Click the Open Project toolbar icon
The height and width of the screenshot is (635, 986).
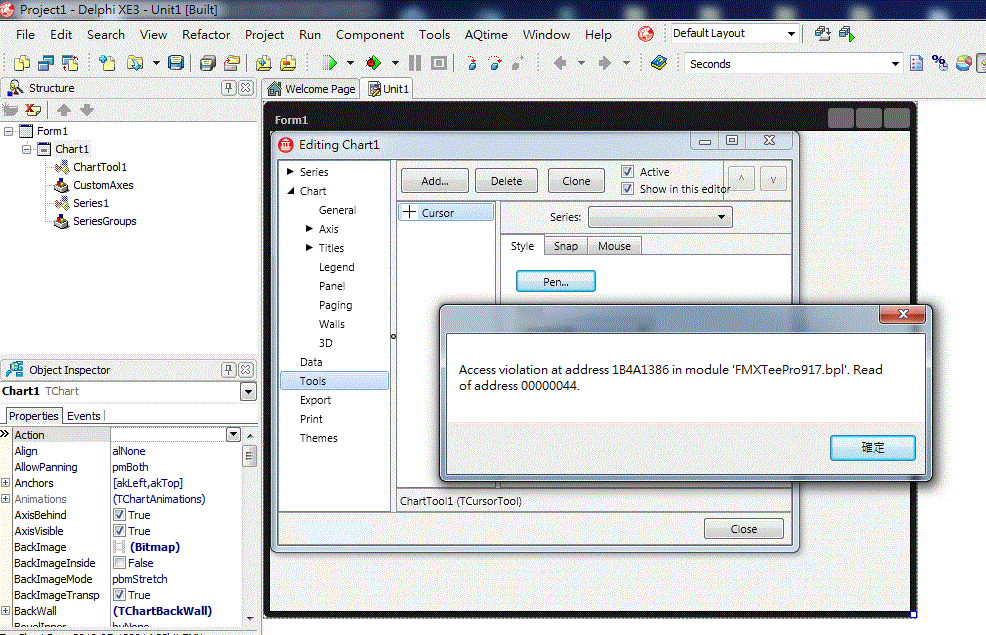coord(232,63)
